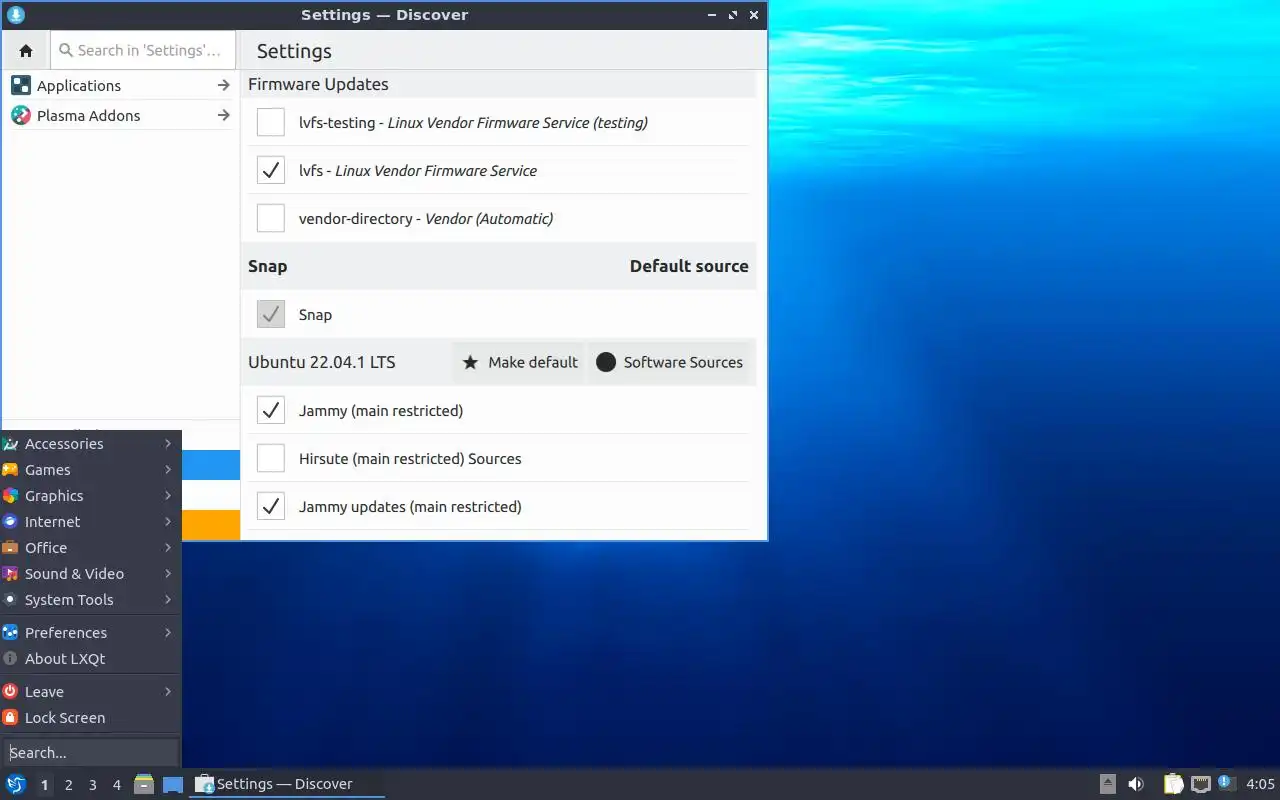Click the Default source label
Image resolution: width=1280 pixels, height=800 pixels.
[689, 266]
